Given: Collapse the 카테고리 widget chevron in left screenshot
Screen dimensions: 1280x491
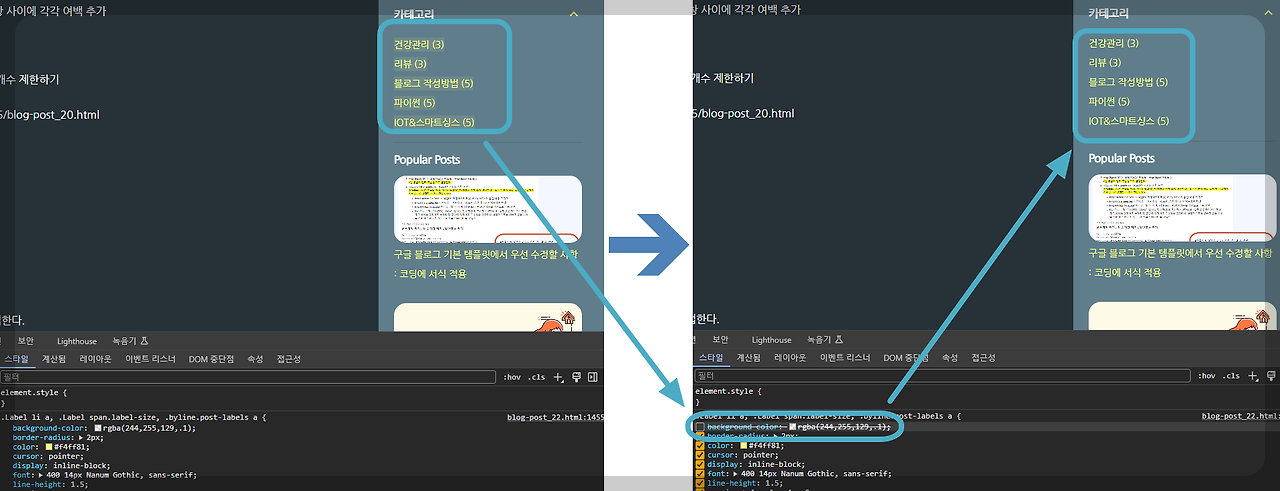Looking at the screenshot, I should point(573,15).
